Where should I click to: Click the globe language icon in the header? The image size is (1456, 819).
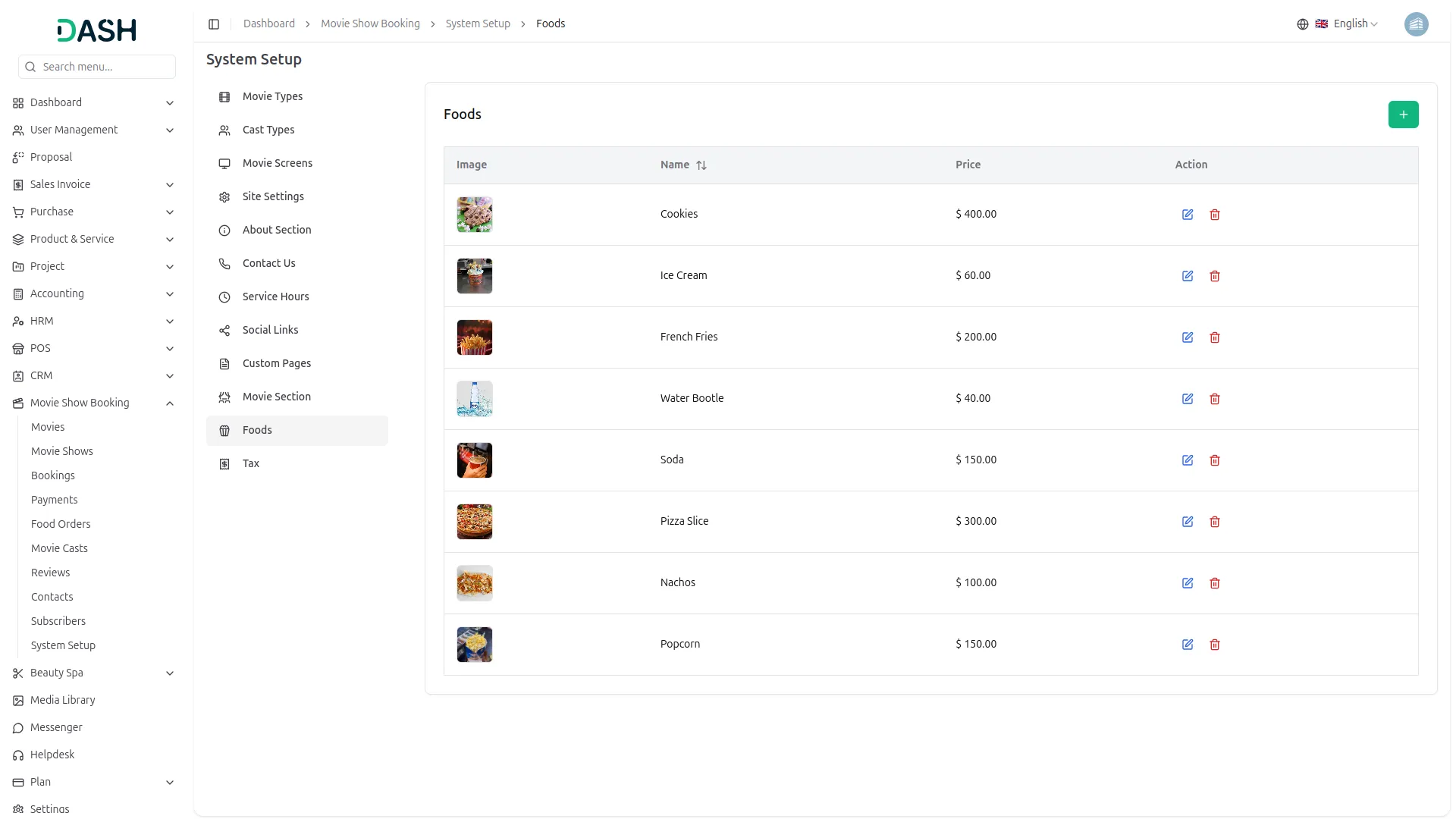click(x=1302, y=24)
